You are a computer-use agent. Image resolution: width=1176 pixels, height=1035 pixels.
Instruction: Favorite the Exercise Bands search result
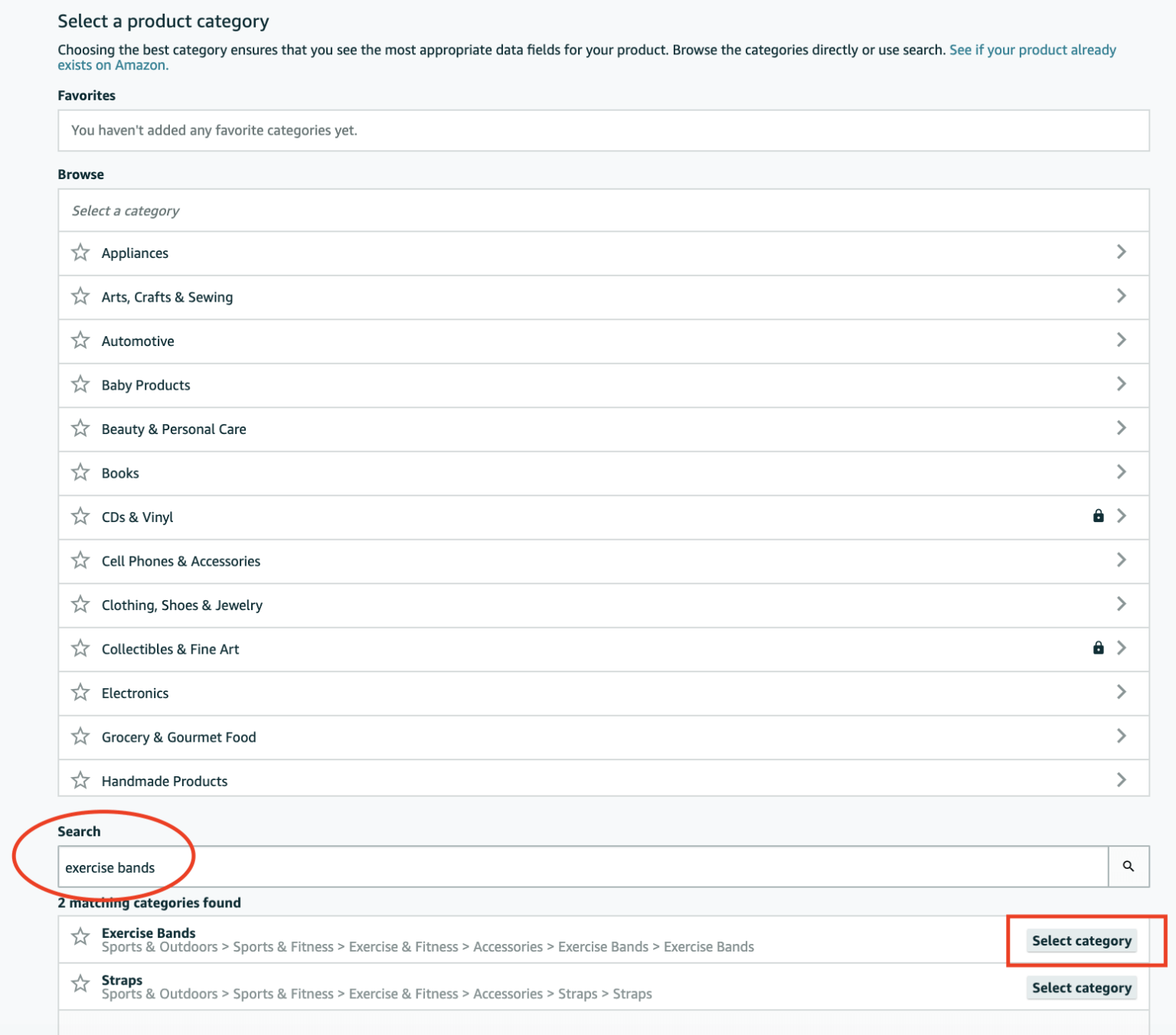tap(80, 937)
